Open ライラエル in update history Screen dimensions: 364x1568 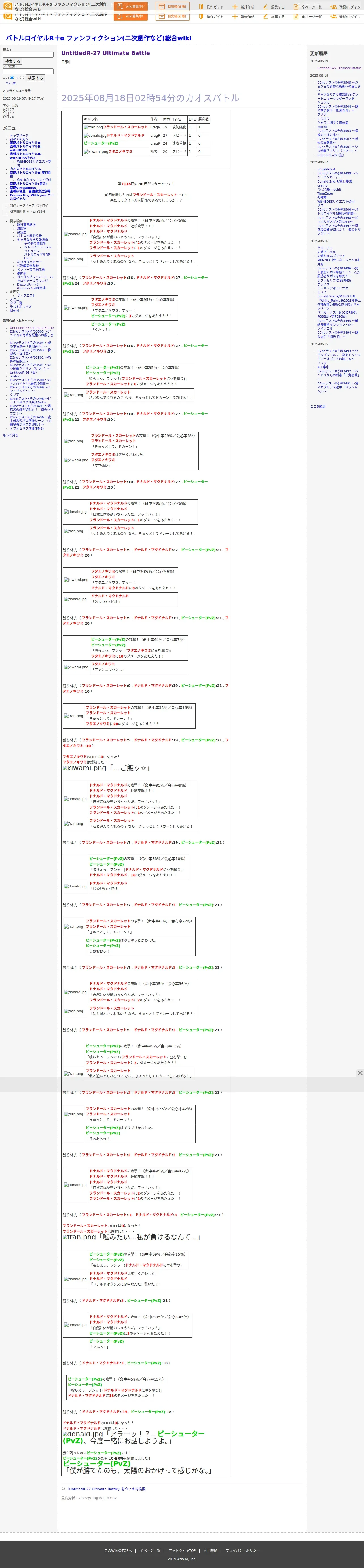(x=325, y=328)
